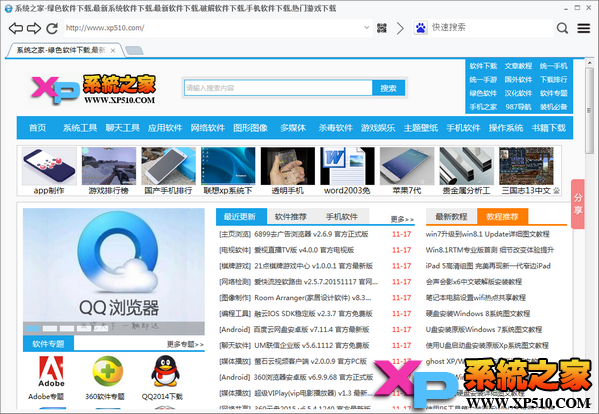Open a new tab button
599x414 pixels.
[x=134, y=50]
